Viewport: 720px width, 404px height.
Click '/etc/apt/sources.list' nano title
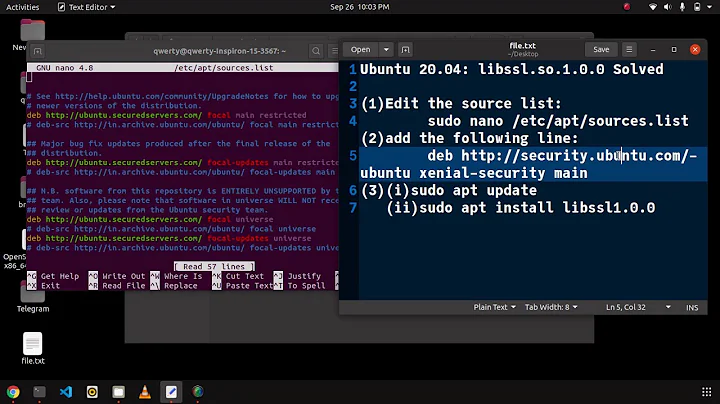224,67
